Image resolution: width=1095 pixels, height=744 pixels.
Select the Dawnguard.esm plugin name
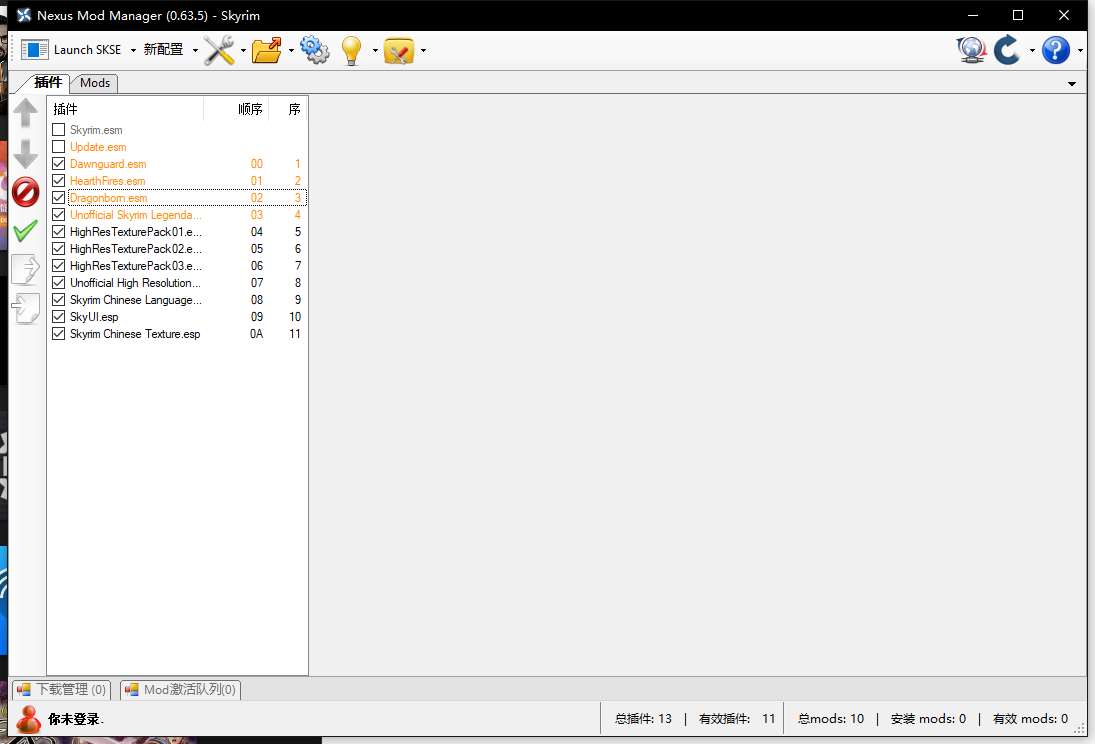[108, 163]
